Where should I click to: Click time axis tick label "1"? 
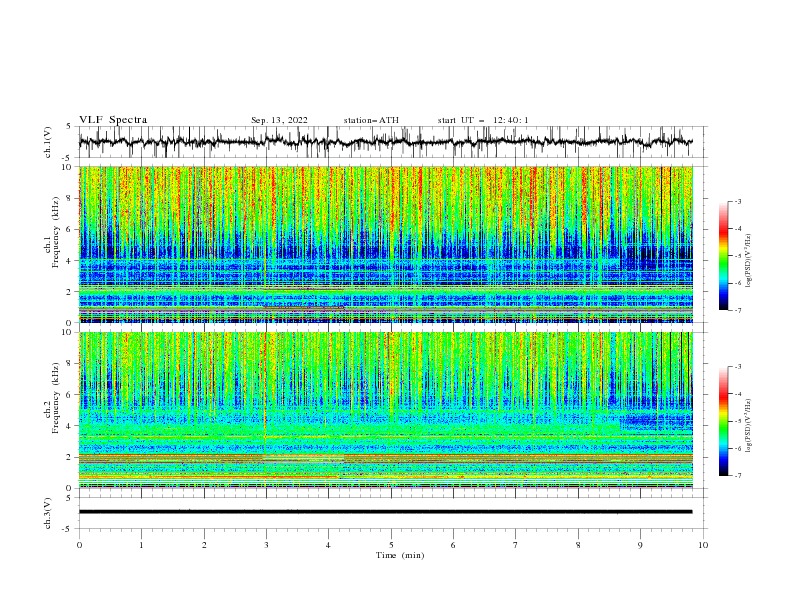point(141,545)
